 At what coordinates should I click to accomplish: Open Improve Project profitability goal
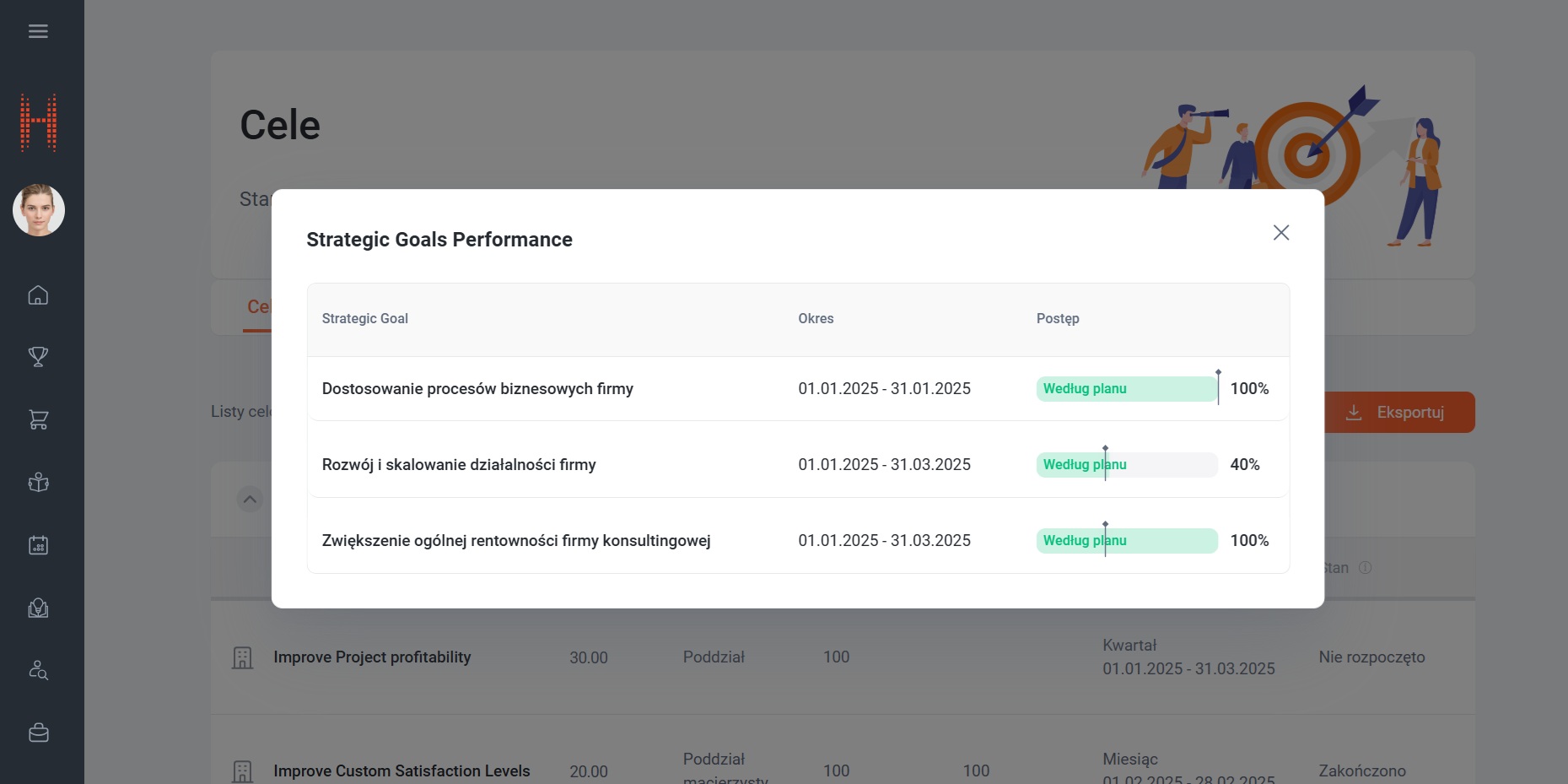372,657
